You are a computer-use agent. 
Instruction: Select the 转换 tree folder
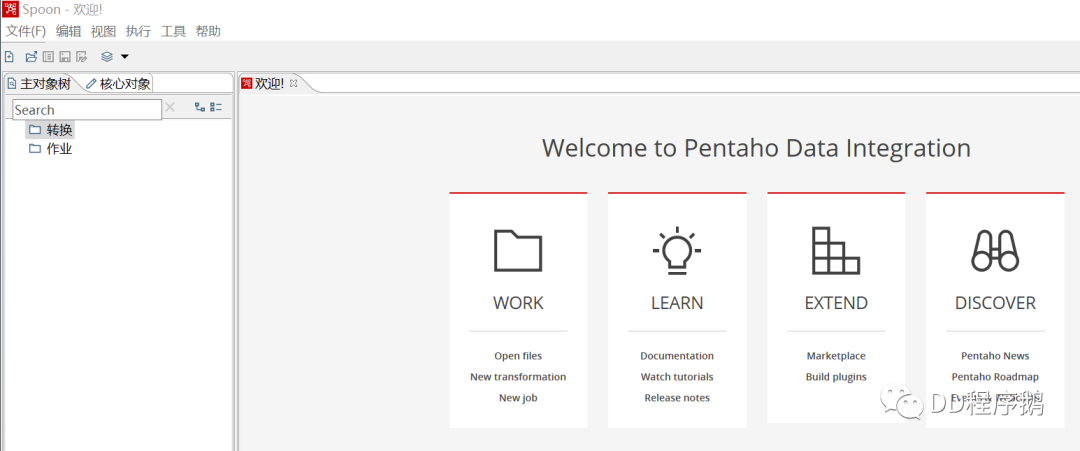pos(50,129)
